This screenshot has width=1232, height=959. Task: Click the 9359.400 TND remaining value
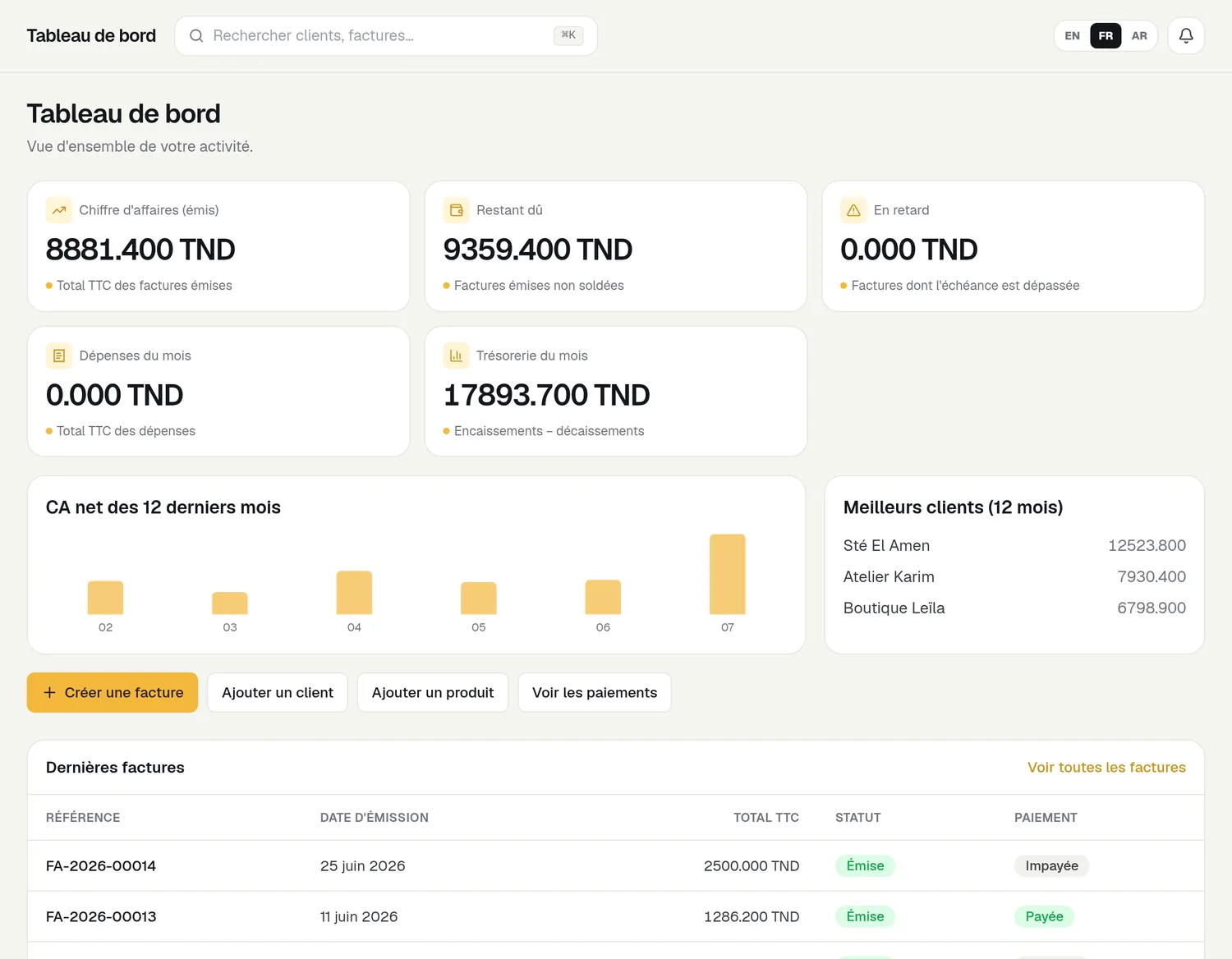pos(538,250)
